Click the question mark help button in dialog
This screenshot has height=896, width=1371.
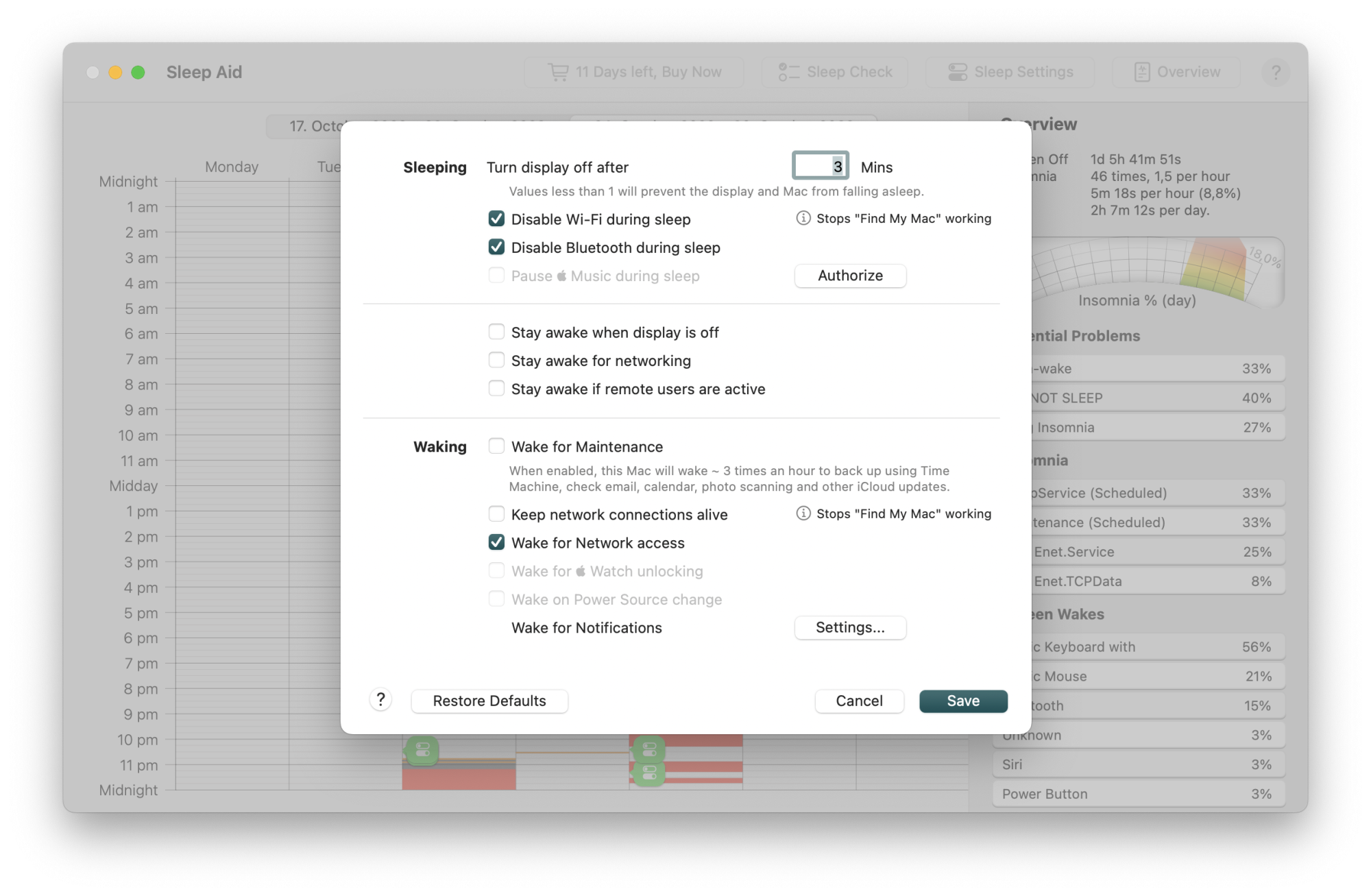(x=380, y=700)
